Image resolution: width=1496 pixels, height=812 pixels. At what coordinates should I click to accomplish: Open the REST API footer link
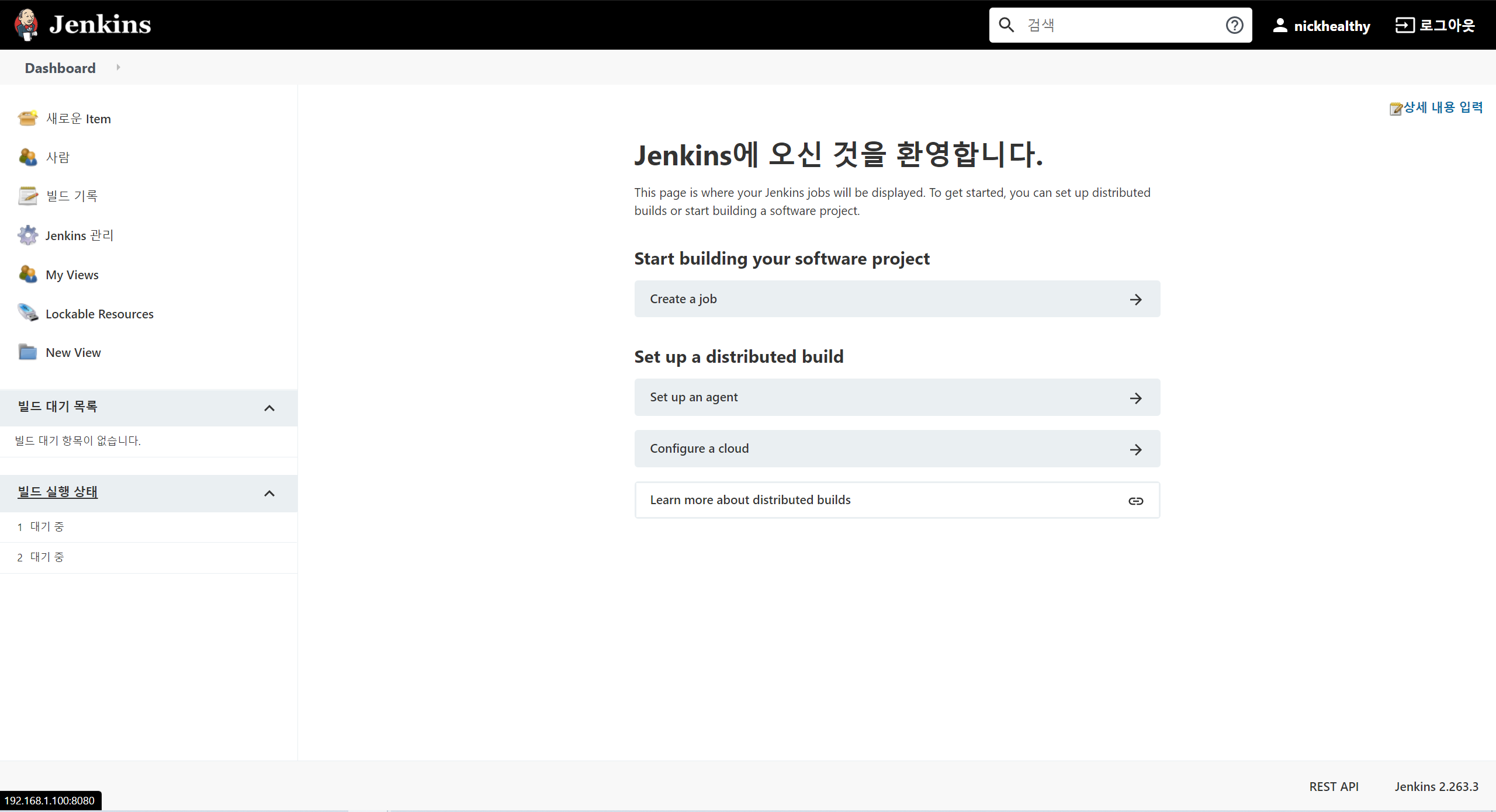(1334, 786)
